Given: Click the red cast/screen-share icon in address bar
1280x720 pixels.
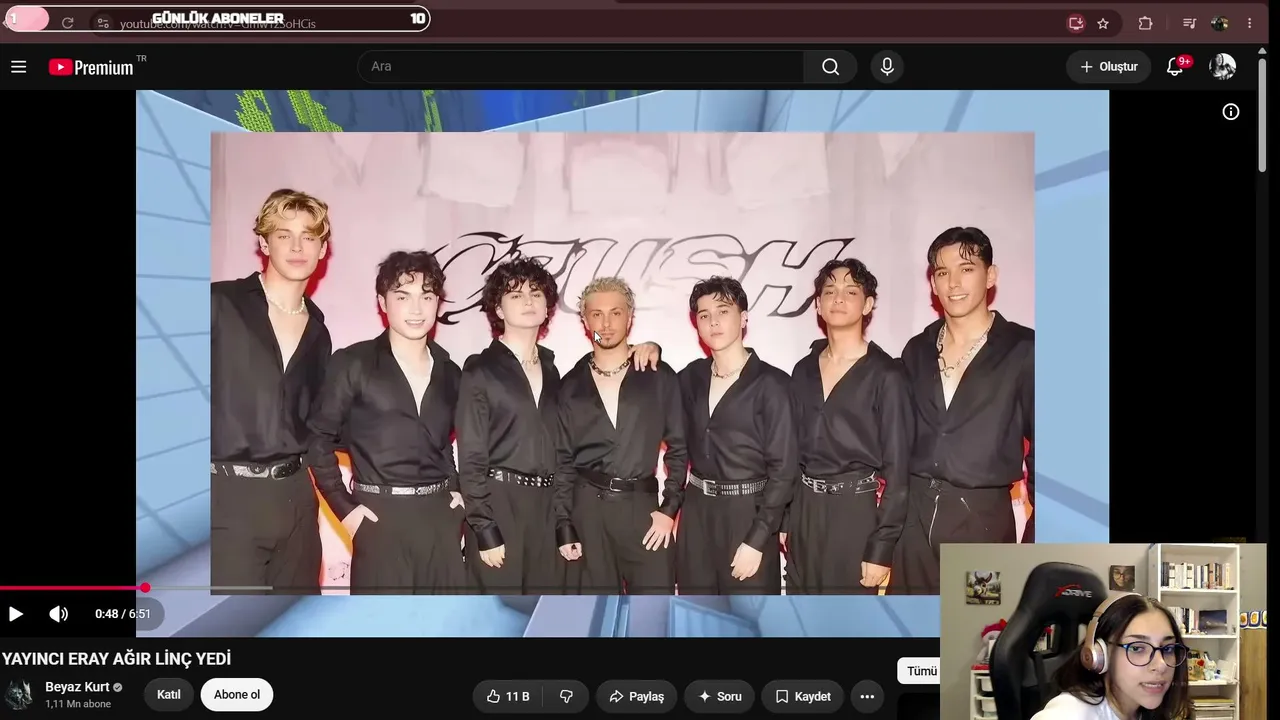Looking at the screenshot, I should [x=1076, y=23].
